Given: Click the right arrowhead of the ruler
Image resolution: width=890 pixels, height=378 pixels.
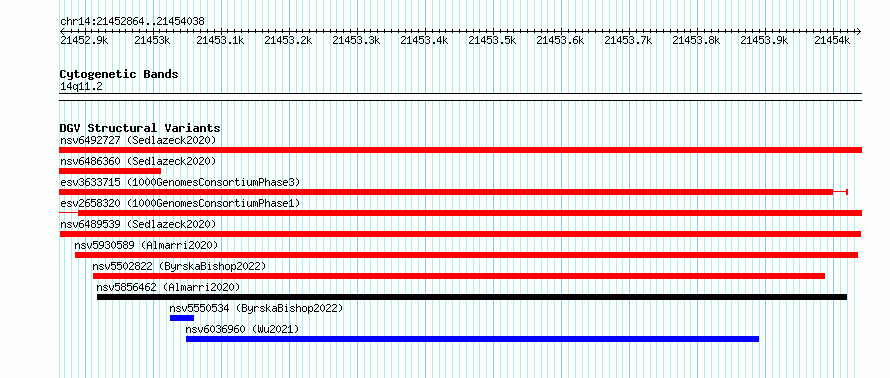Looking at the screenshot, I should click(x=859, y=31).
